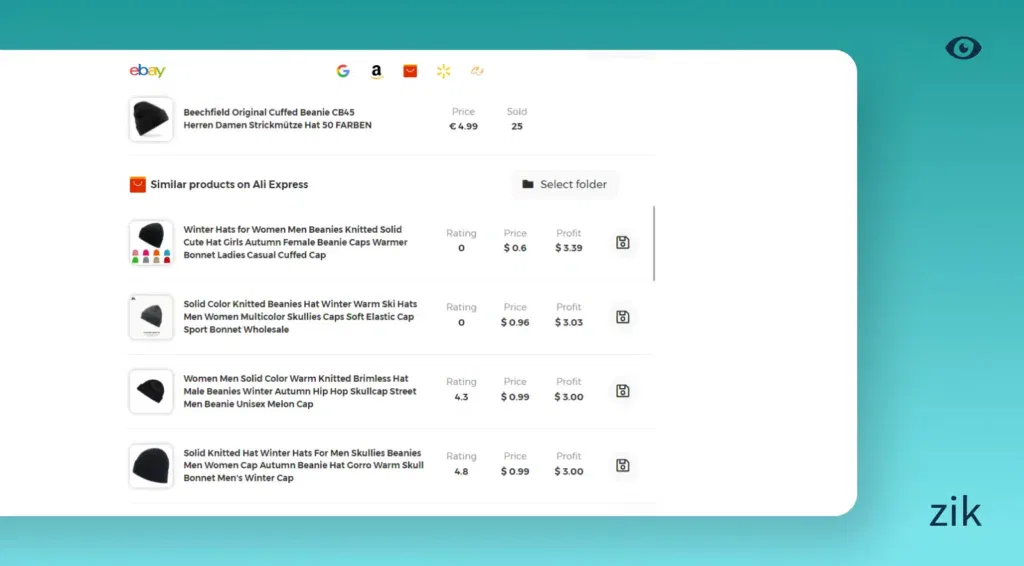Click the Walmart spark icon
The image size is (1024, 566).
click(443, 71)
